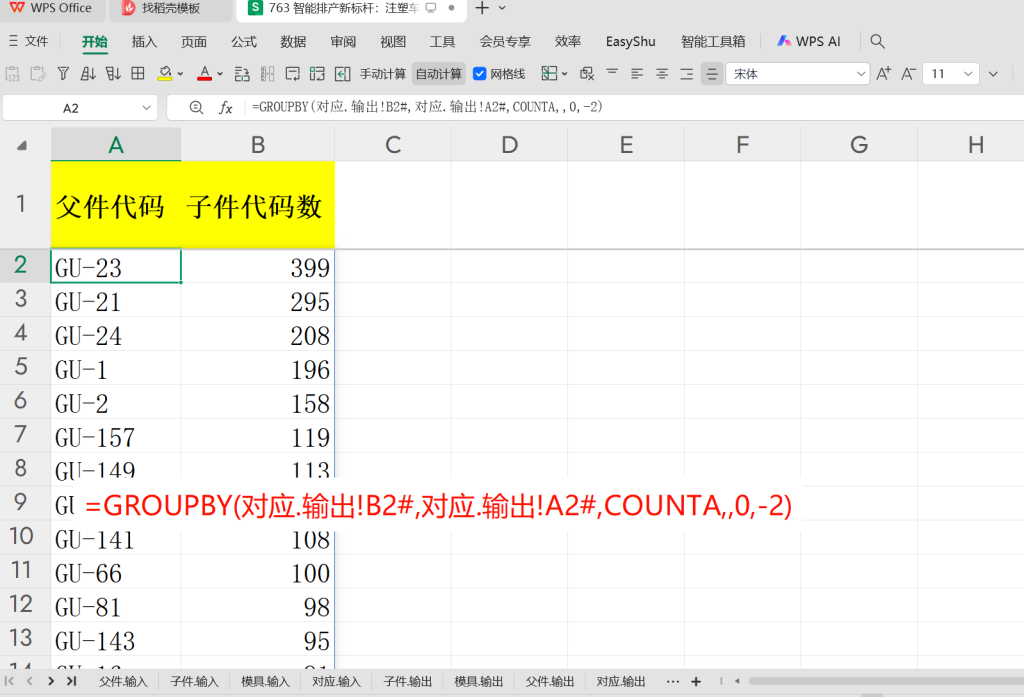Click the clear format icon
This screenshot has width=1024, height=697.
point(587,74)
